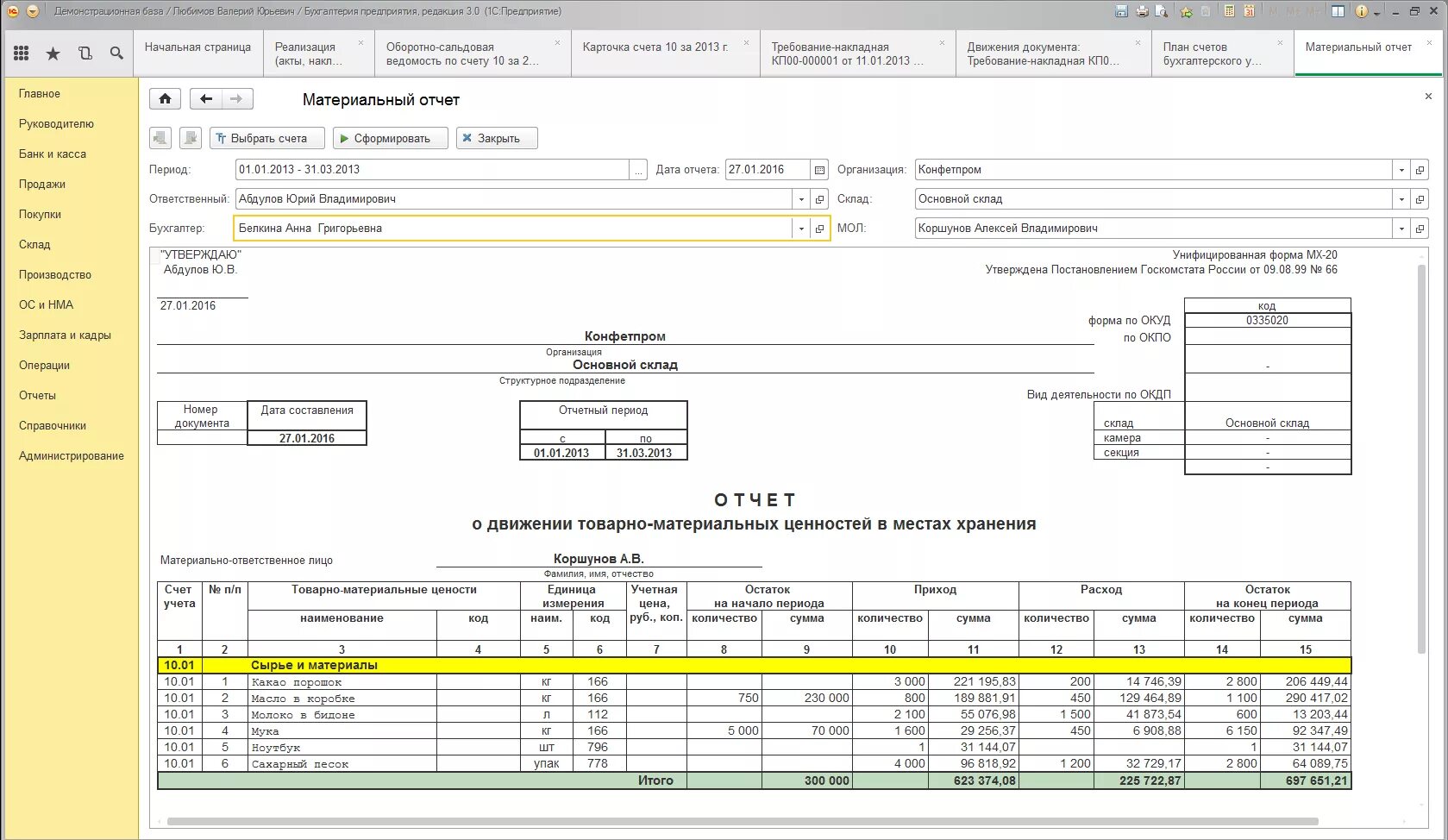1448x840 pixels.
Task: Open the Справочники section
Action: pyautogui.click(x=53, y=426)
